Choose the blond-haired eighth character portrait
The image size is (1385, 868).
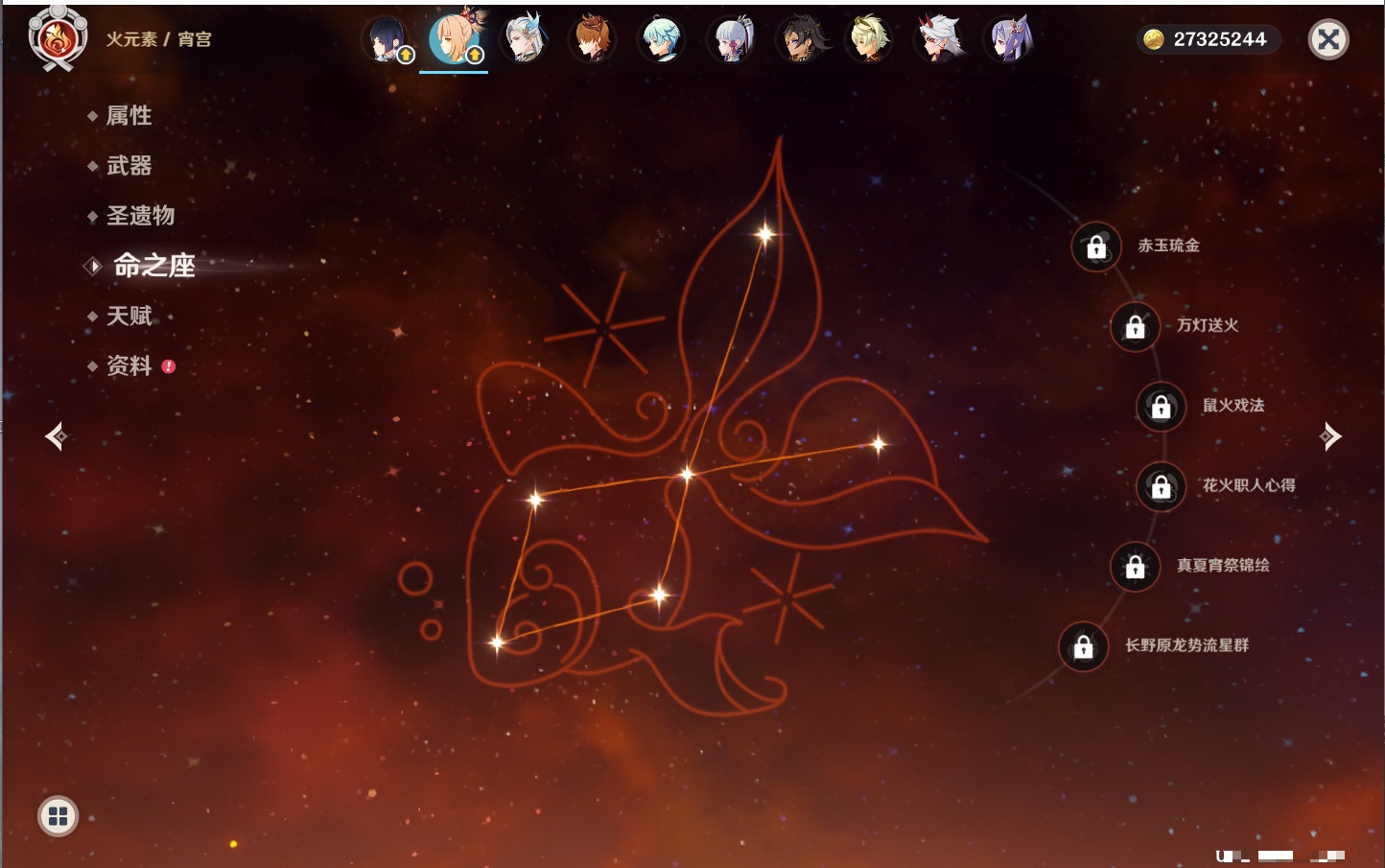(869, 39)
